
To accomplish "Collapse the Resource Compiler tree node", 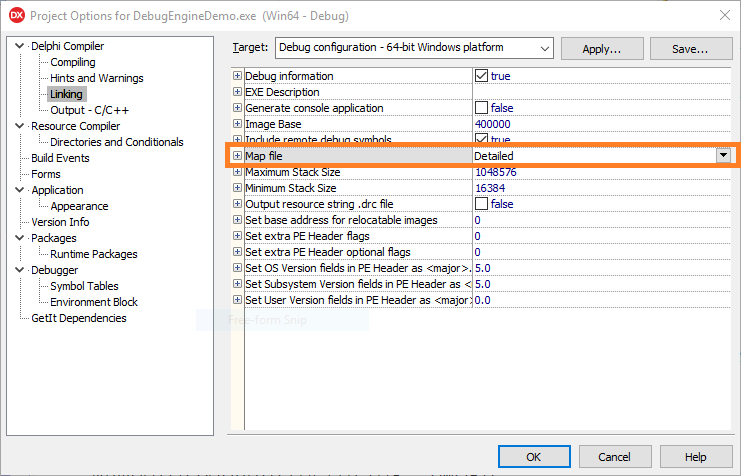I will pos(19,126).
